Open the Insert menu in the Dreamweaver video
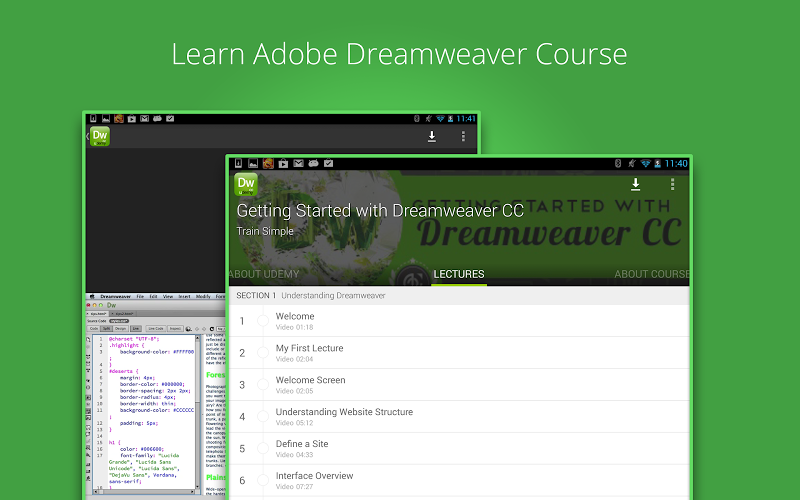Viewport: 800px width, 500px height. point(184,296)
